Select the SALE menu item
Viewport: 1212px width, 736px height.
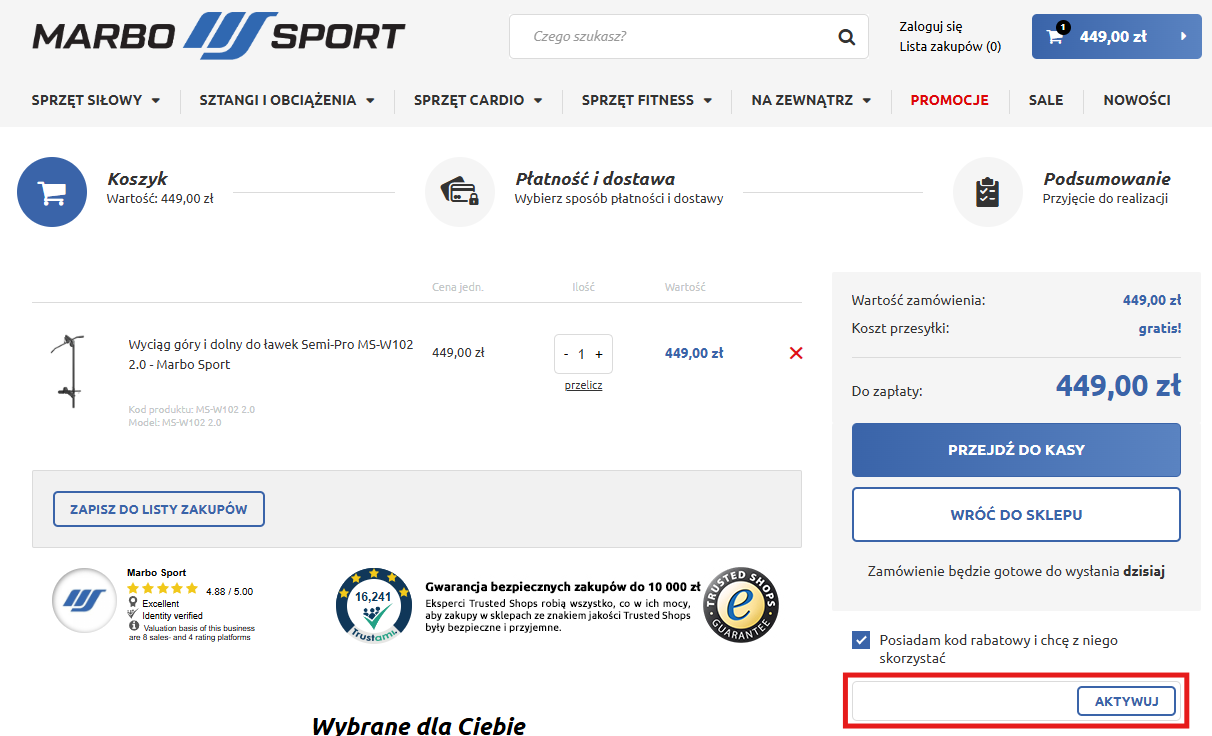[x=1046, y=100]
